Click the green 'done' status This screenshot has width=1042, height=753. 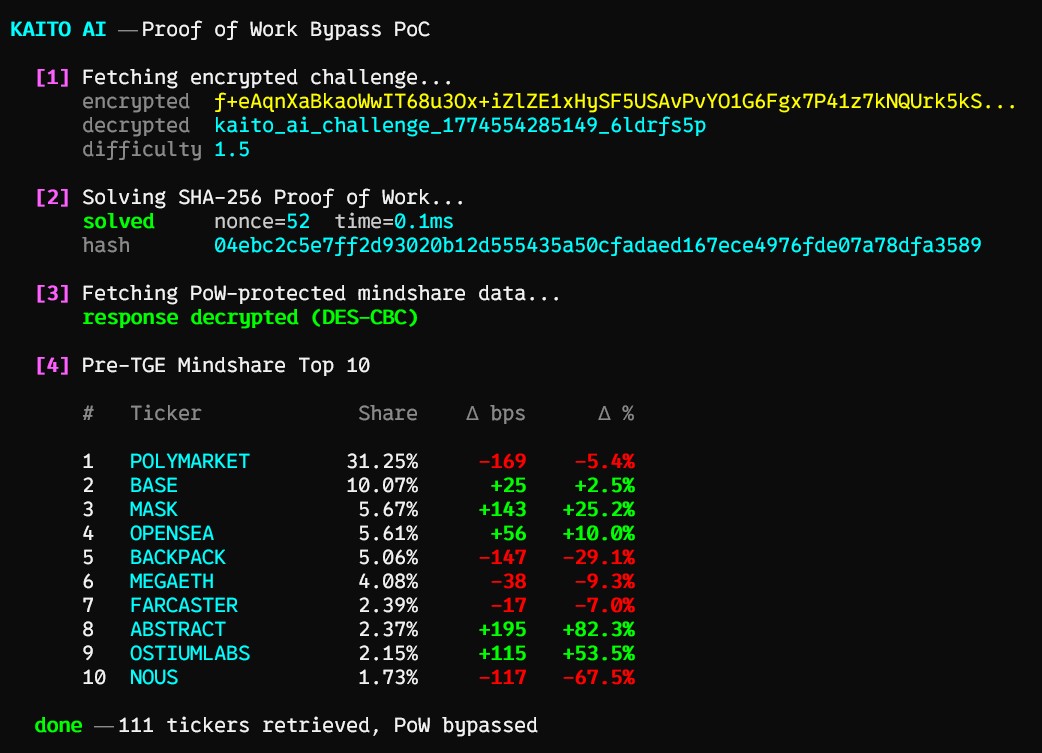[x=58, y=725]
